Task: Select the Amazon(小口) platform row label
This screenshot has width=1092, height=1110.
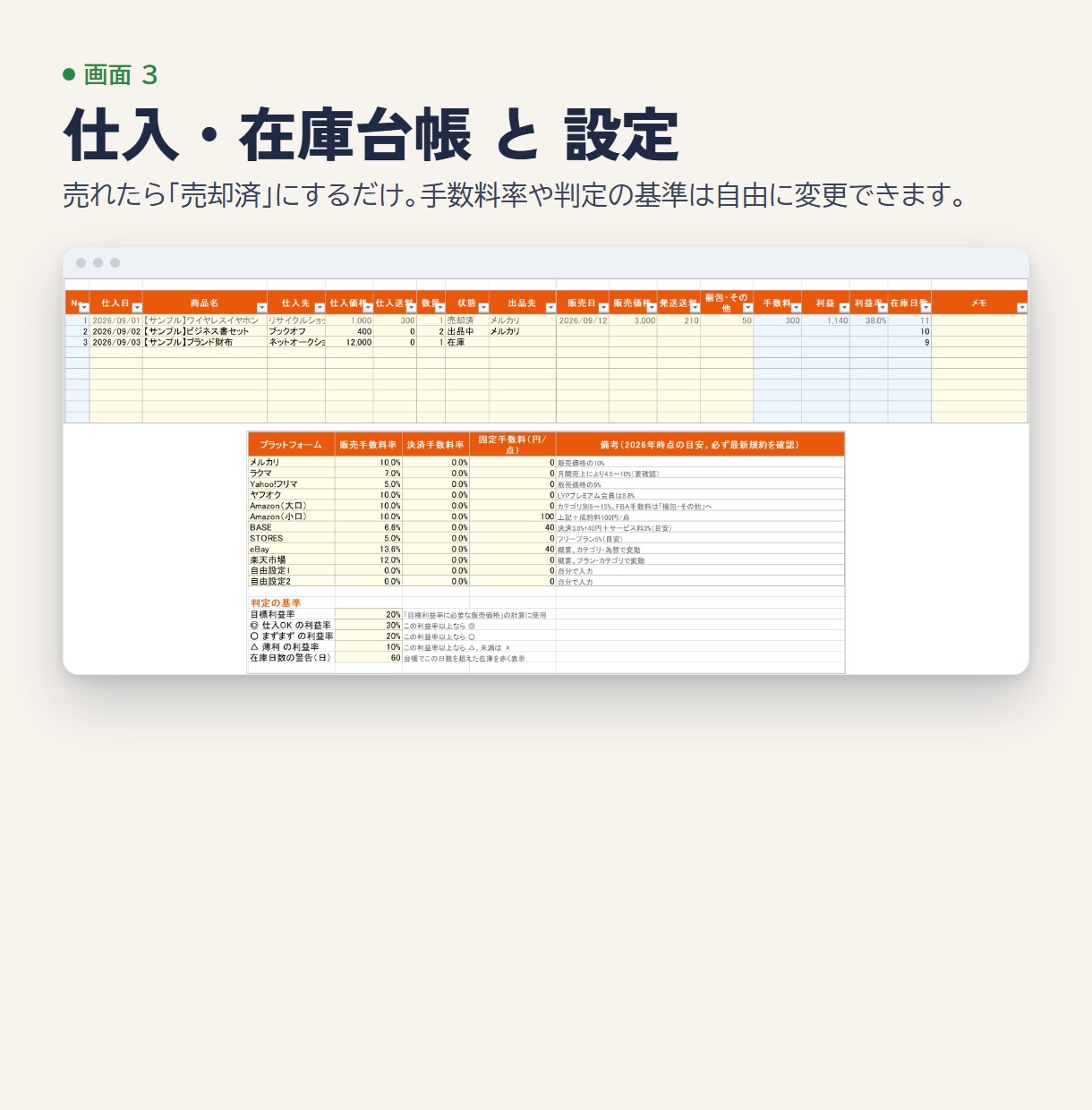Action: point(291,517)
